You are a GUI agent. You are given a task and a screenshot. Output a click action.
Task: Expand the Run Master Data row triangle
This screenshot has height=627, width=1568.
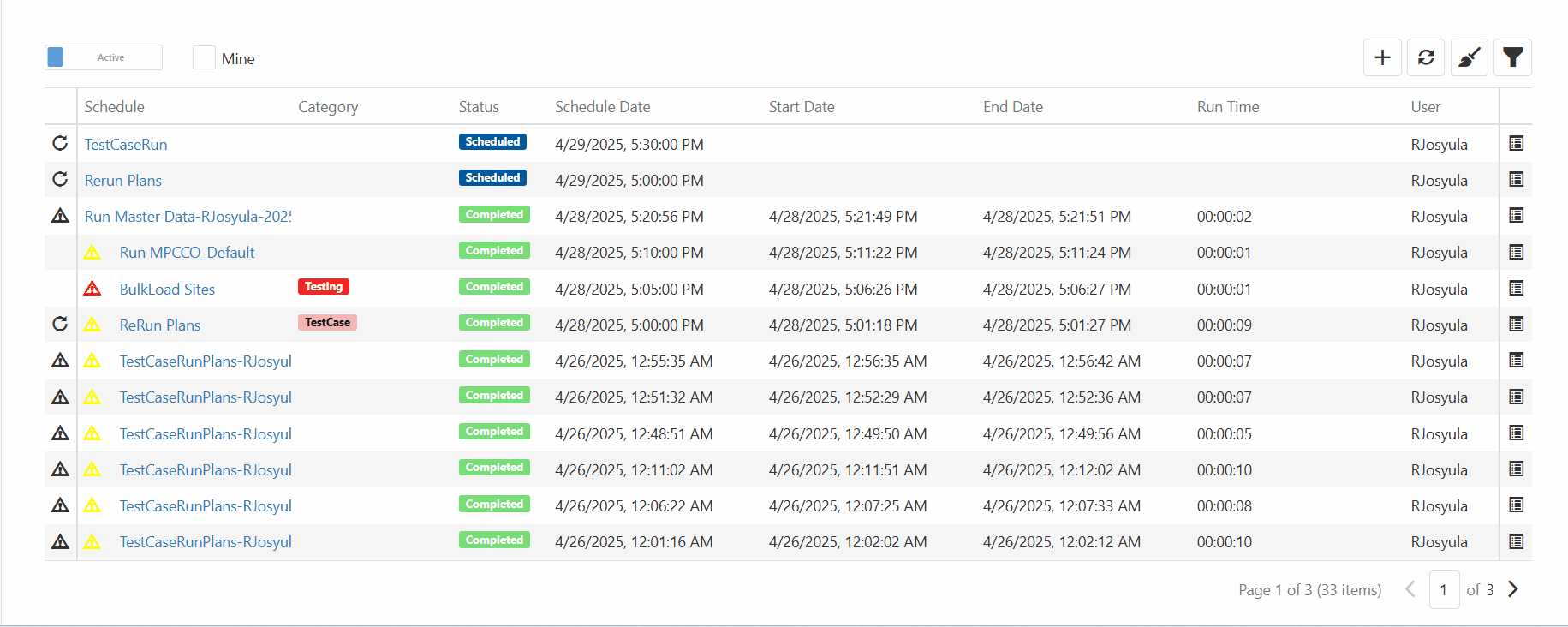click(x=60, y=216)
